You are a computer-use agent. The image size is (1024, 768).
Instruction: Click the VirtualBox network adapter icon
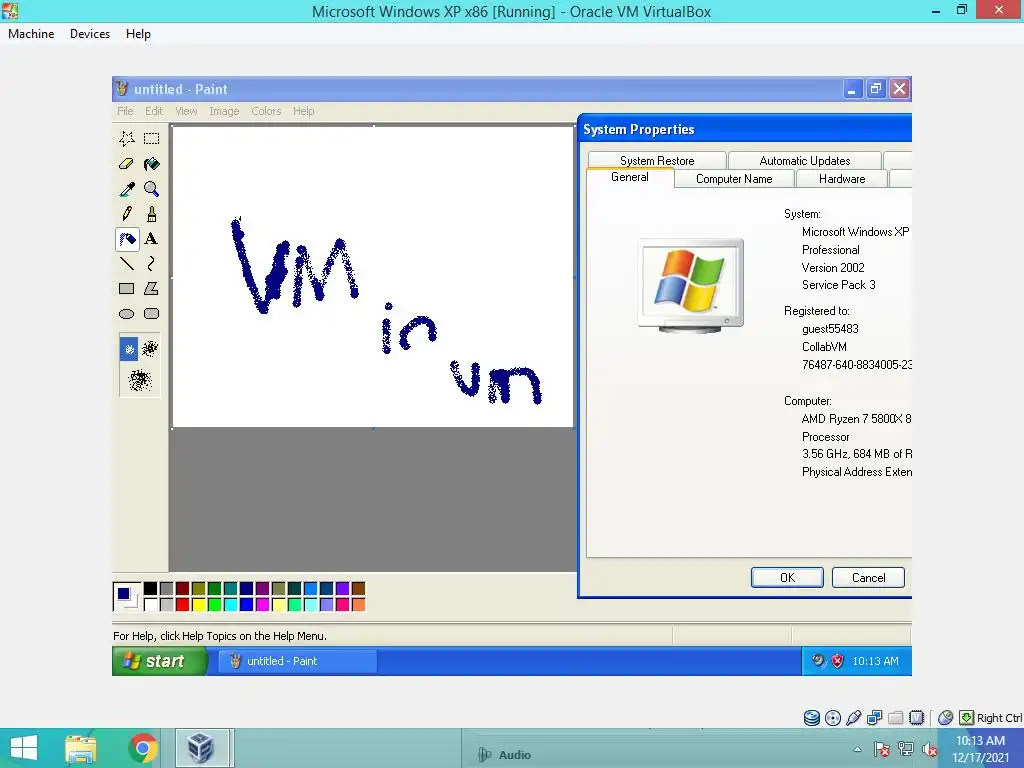click(874, 718)
